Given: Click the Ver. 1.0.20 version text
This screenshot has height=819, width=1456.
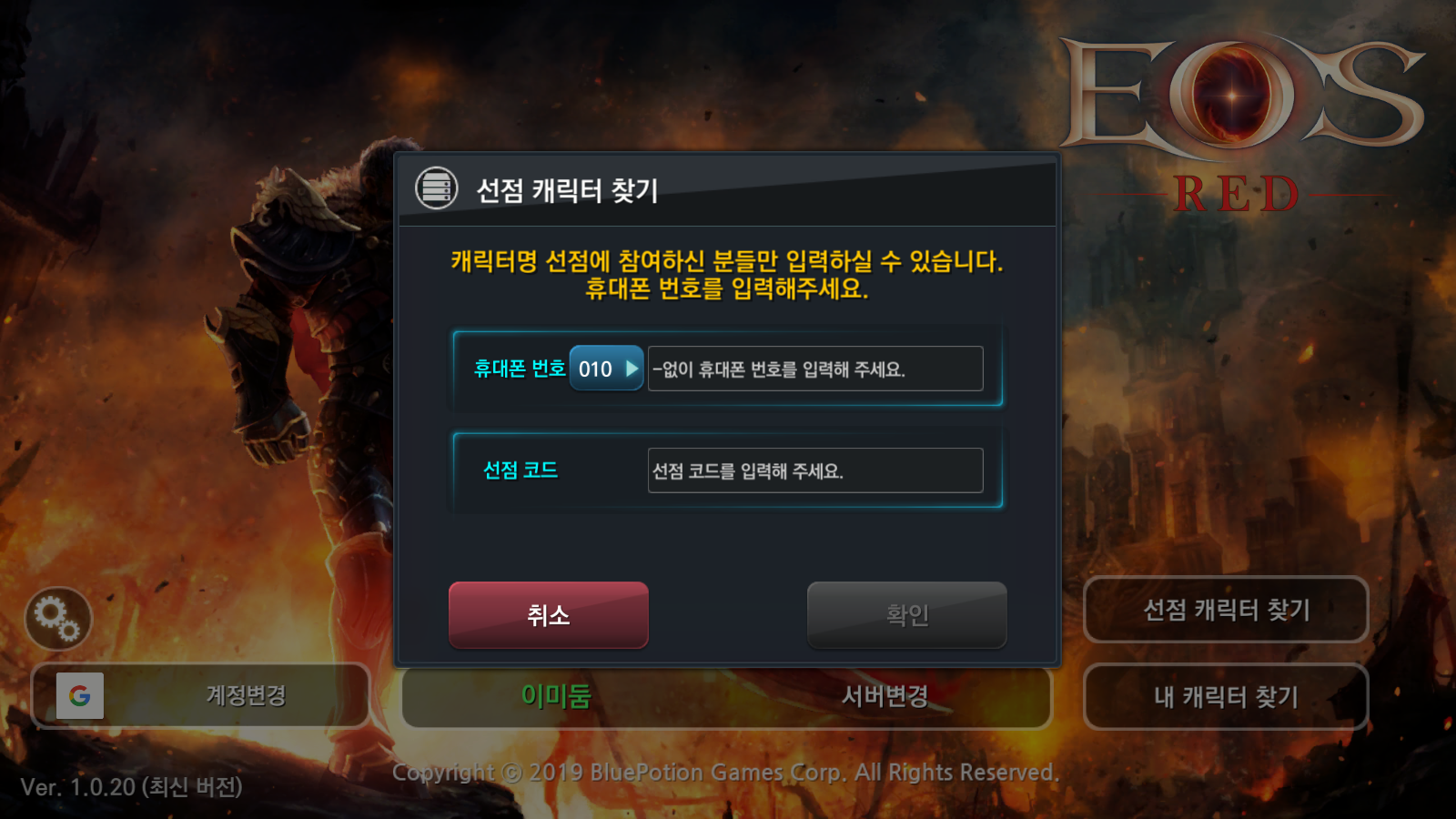Looking at the screenshot, I should [132, 787].
